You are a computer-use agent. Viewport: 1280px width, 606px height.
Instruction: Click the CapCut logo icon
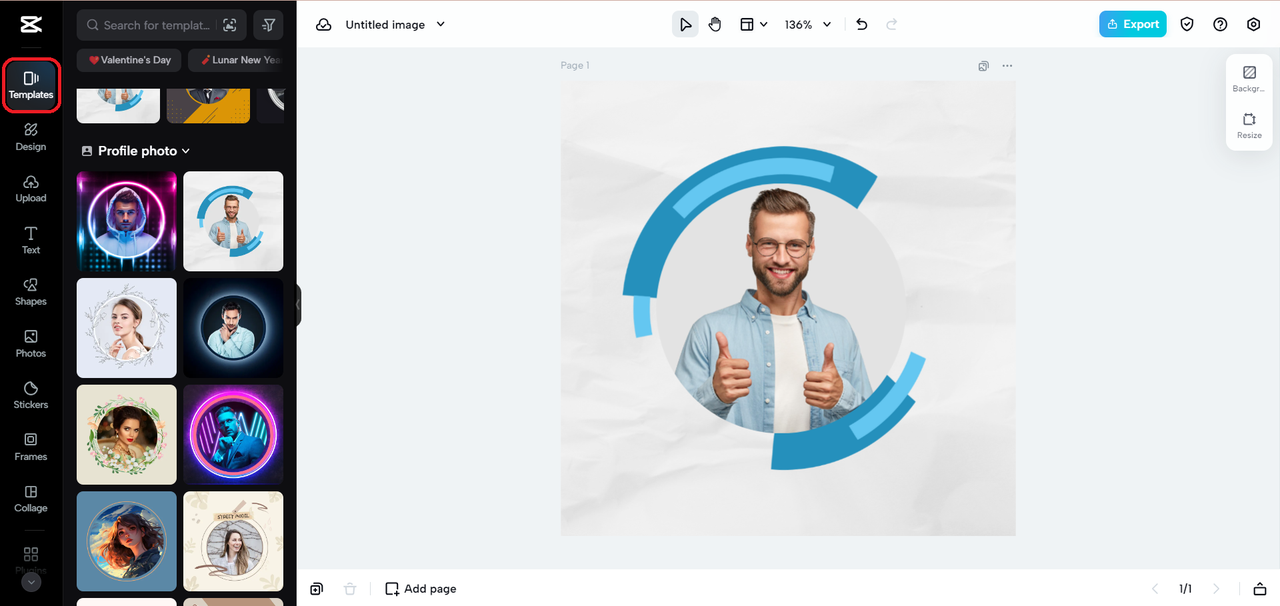click(30, 24)
